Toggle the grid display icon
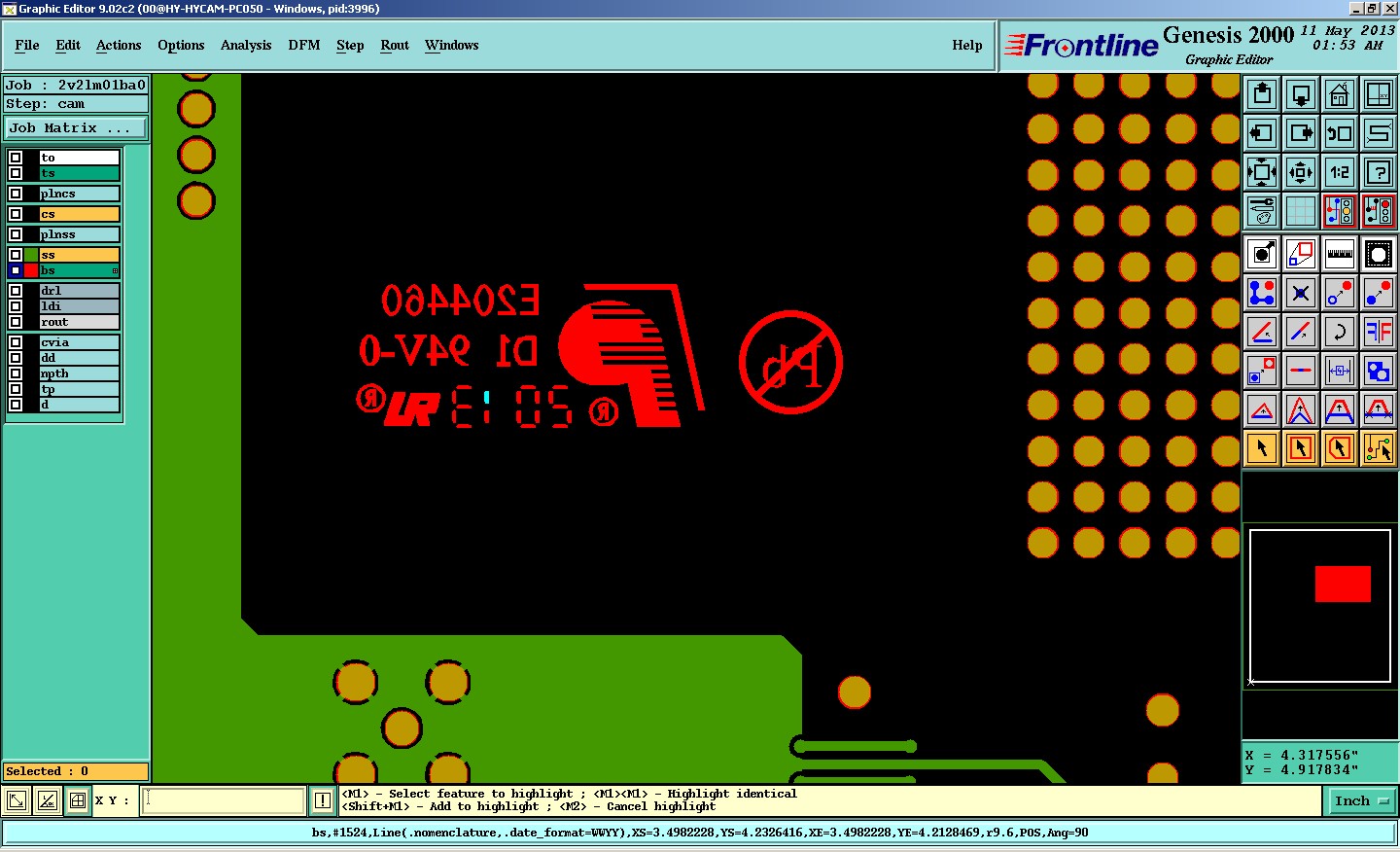 [1301, 211]
